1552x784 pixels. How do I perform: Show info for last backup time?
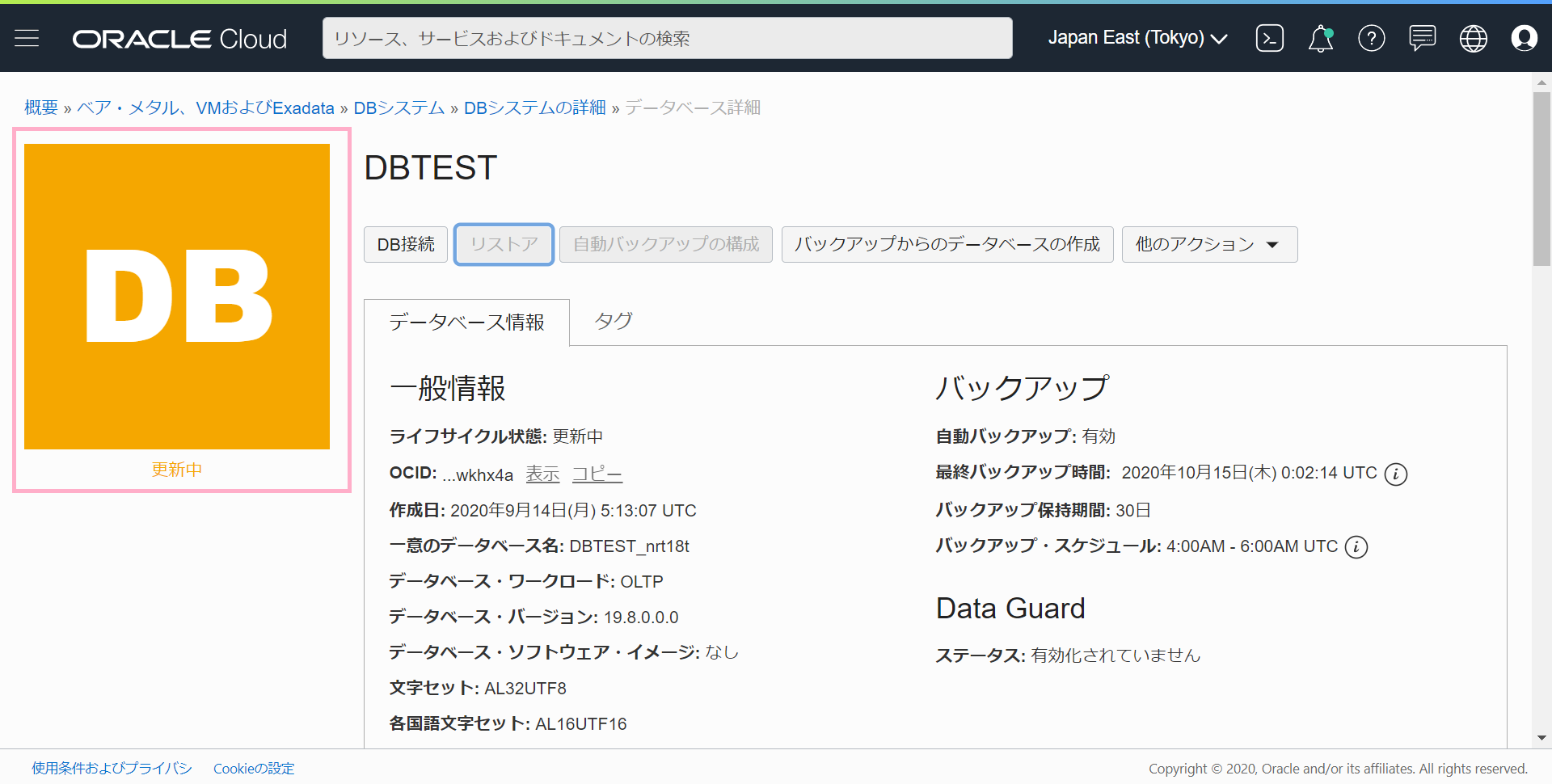[1396, 474]
